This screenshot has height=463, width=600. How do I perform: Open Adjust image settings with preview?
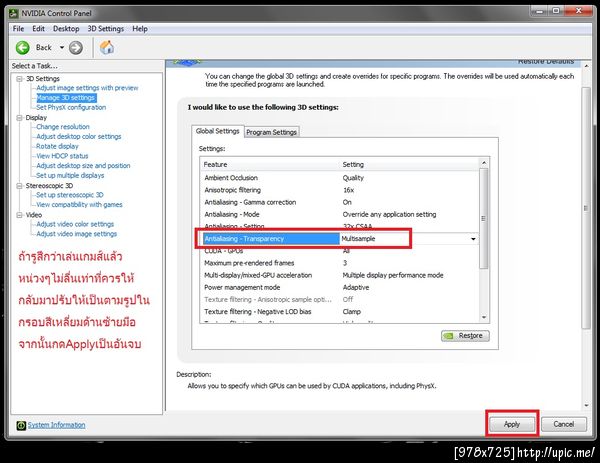tap(87, 88)
